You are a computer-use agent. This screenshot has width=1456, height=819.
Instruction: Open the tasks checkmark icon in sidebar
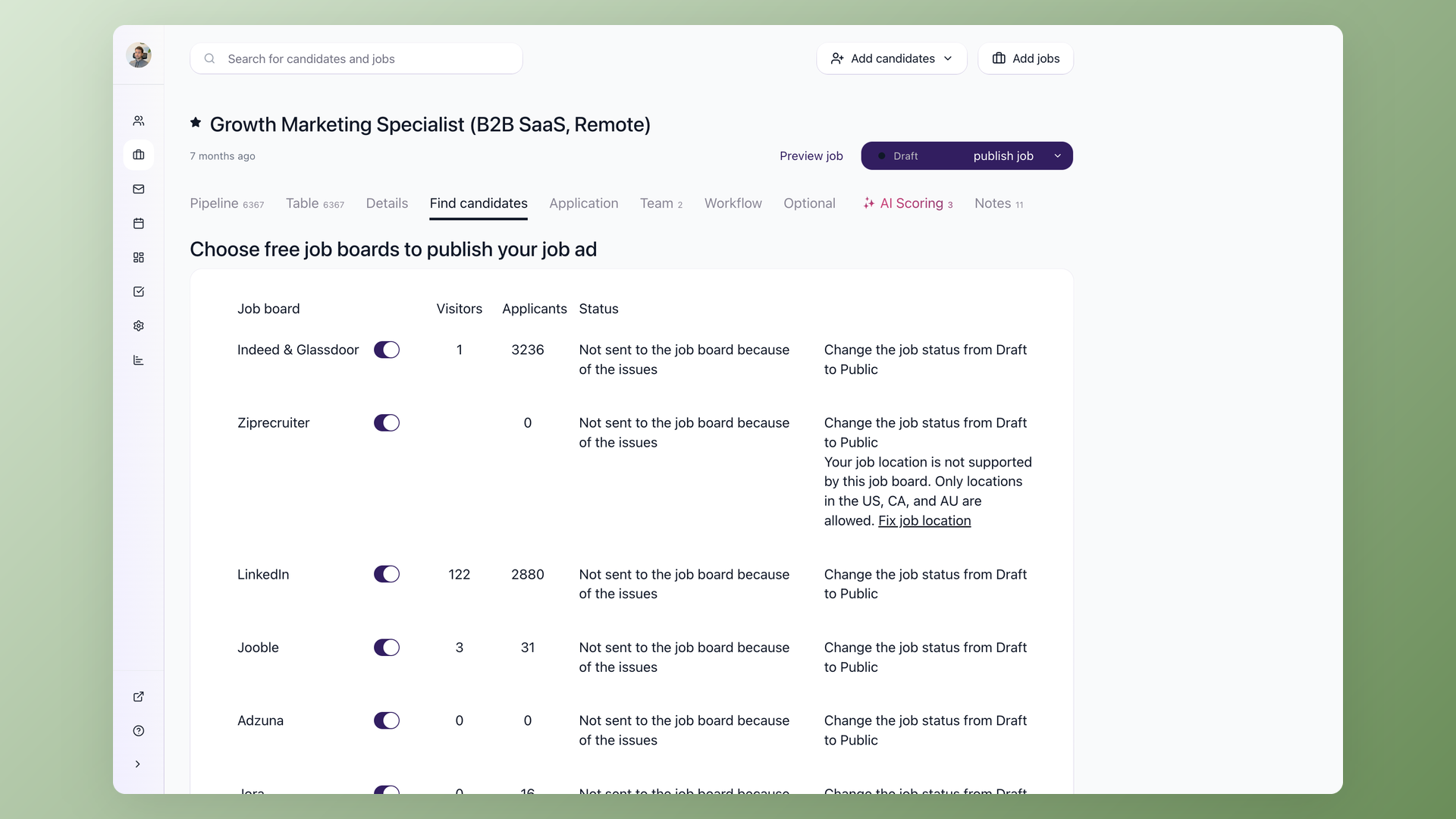tap(139, 291)
